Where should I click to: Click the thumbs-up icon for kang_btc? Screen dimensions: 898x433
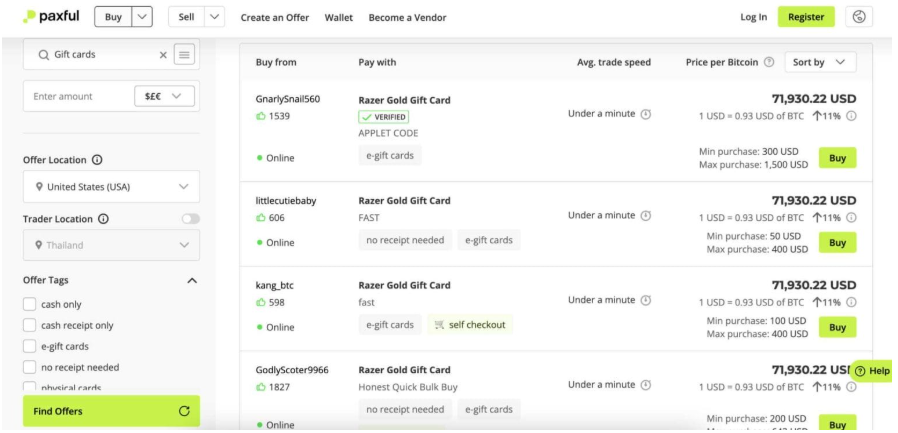point(261,302)
